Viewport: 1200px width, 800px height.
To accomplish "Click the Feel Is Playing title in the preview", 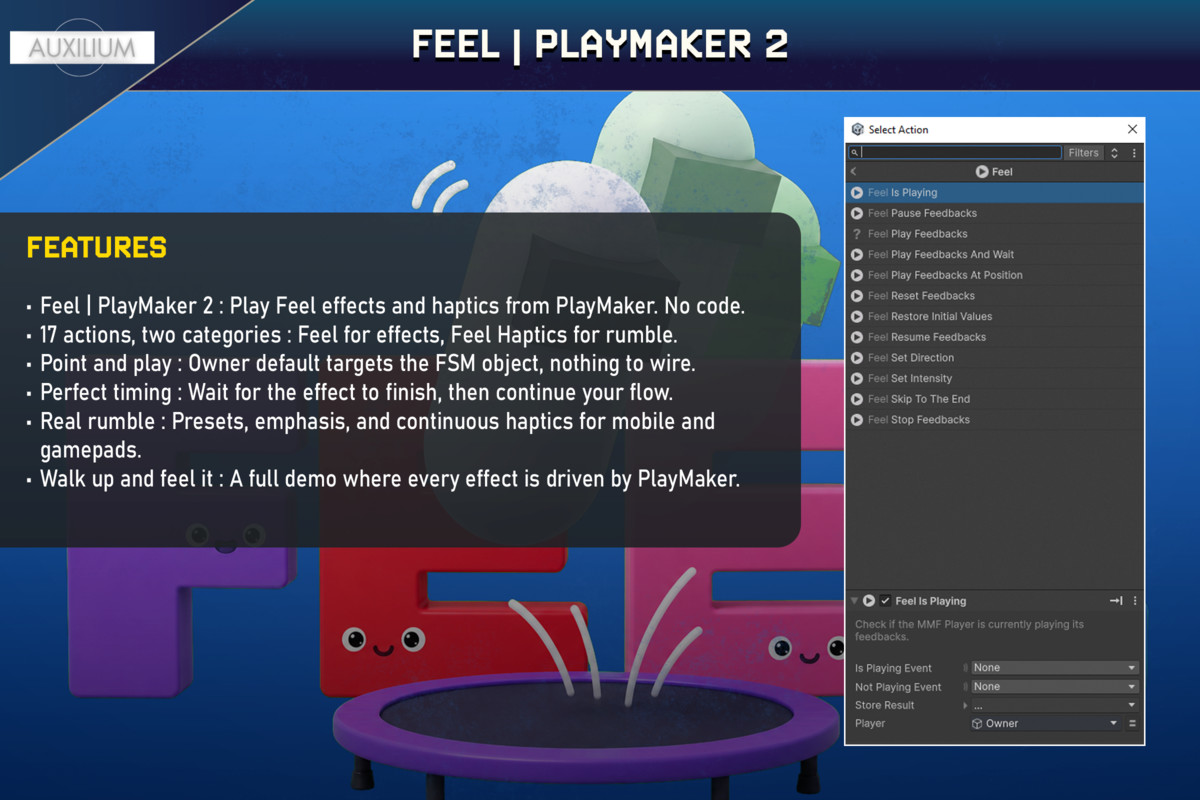I will [x=931, y=601].
